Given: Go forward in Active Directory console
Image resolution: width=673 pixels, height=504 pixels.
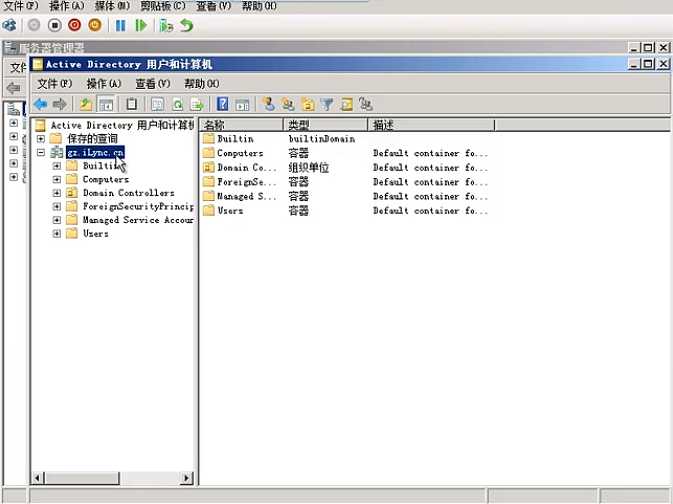Looking at the screenshot, I should click(60, 104).
